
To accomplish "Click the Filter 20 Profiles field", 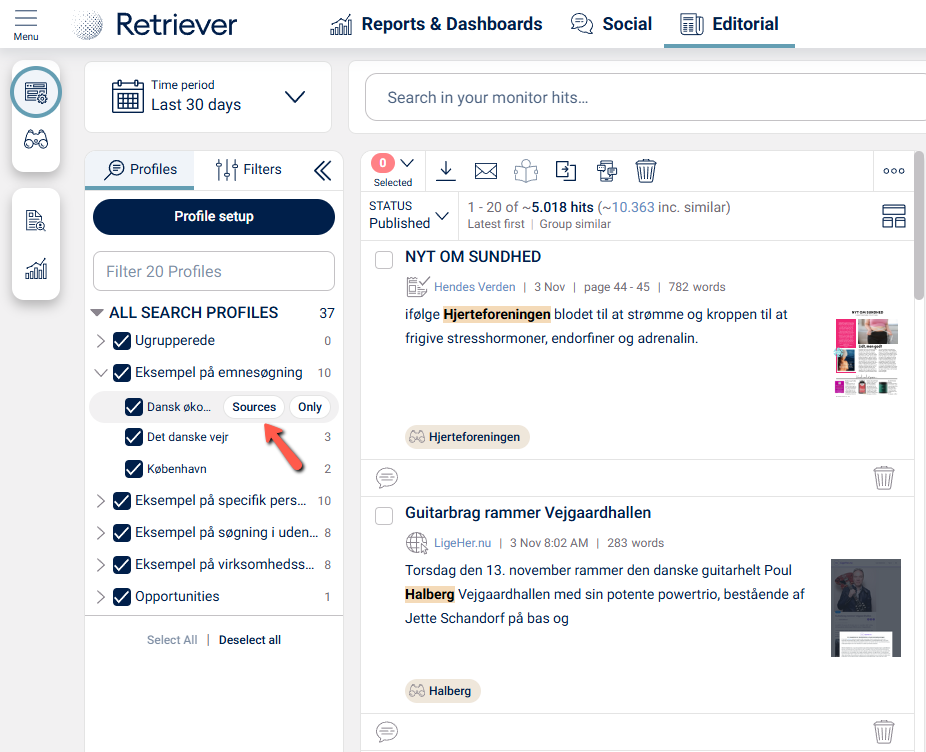I will pos(214,271).
